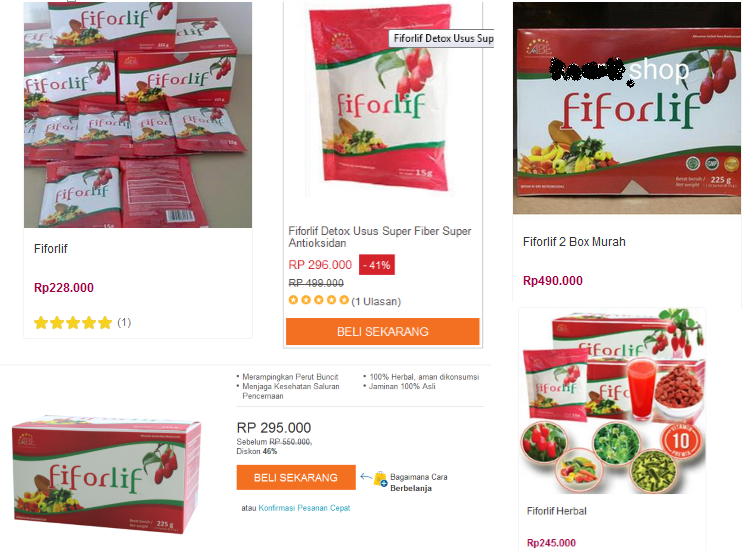The height and width of the screenshot is (551, 745).
Task: Click the orange star rating beside 1 Ulasan
Action: tap(319, 300)
